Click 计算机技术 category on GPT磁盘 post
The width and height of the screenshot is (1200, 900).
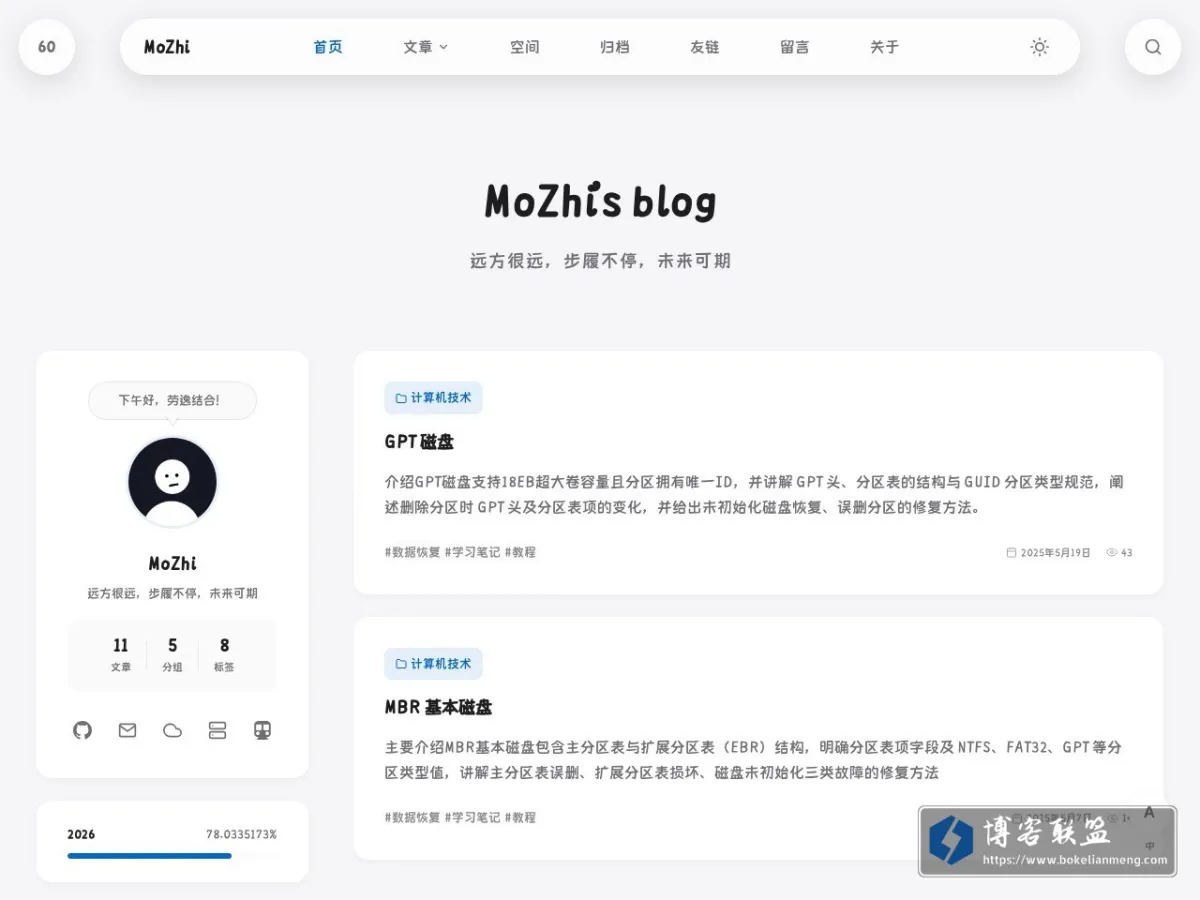point(433,397)
